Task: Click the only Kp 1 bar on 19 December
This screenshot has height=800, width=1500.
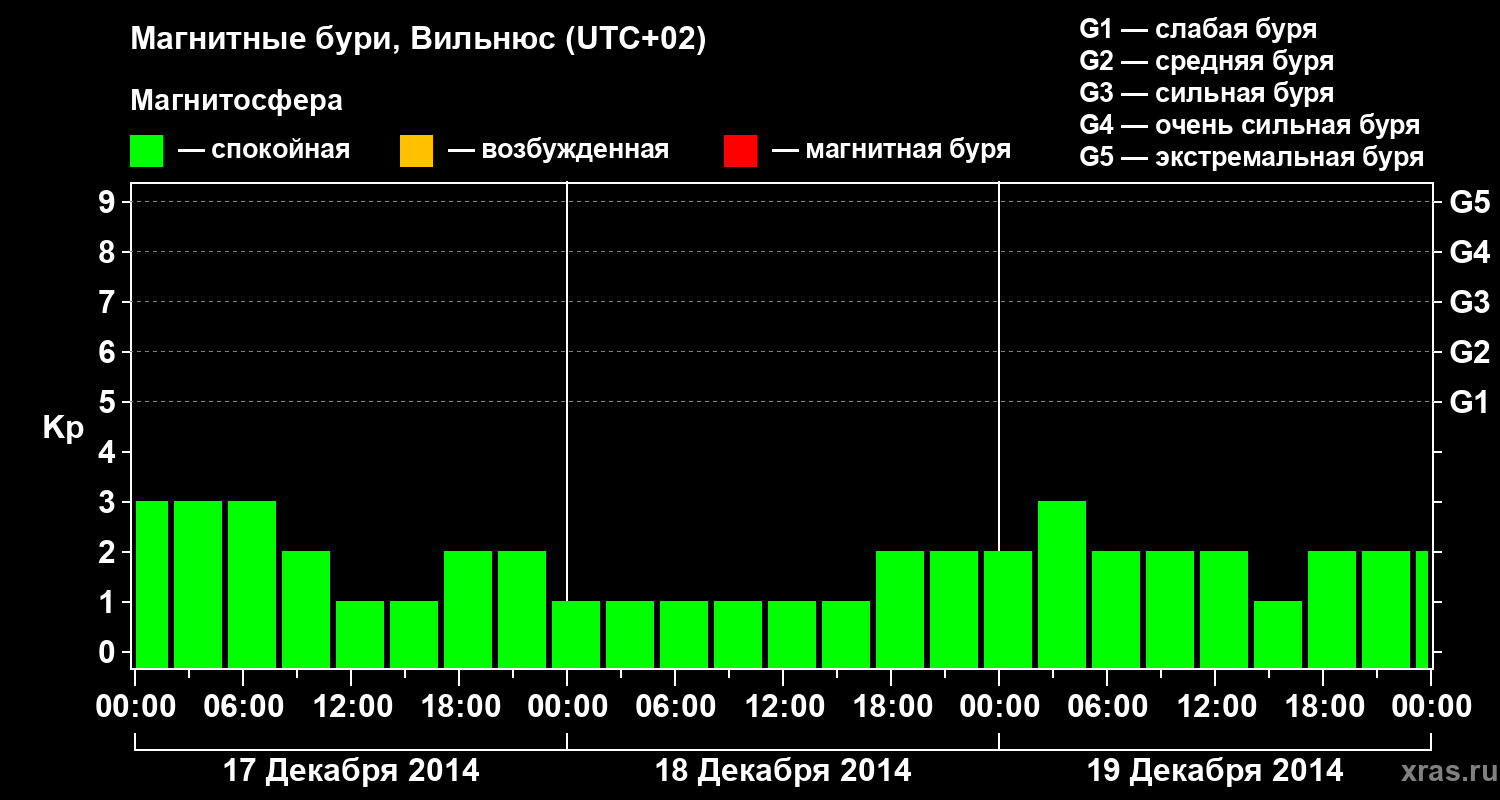Action: (1278, 634)
